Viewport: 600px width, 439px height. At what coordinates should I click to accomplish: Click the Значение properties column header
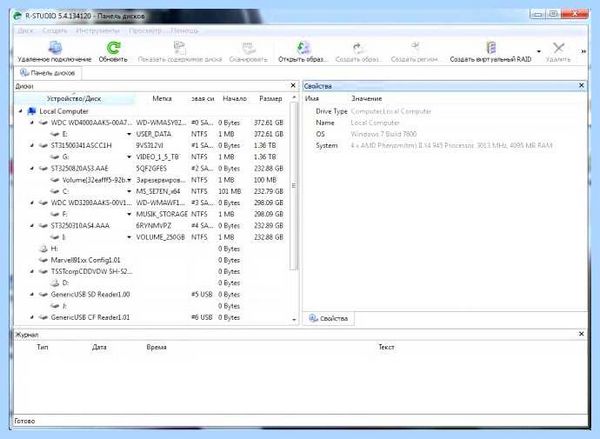click(367, 99)
